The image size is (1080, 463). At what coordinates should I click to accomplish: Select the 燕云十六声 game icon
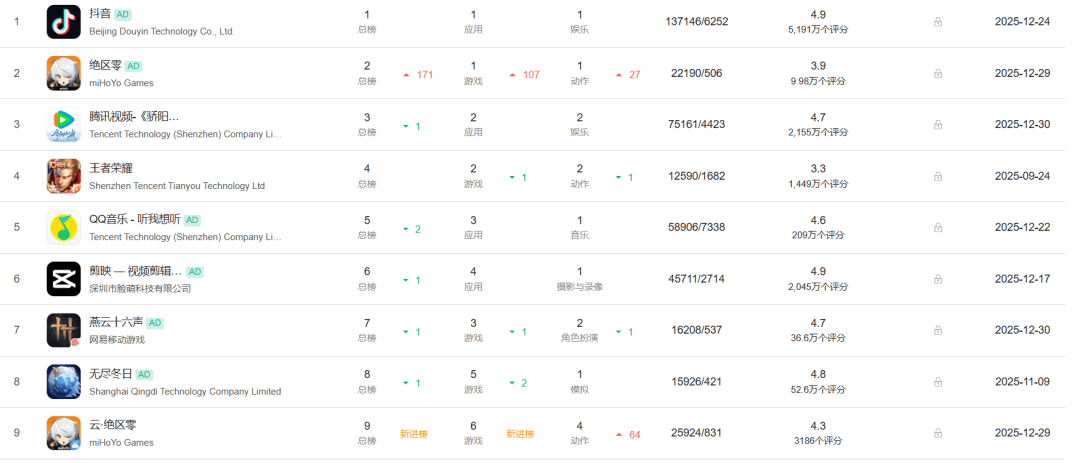(63, 330)
